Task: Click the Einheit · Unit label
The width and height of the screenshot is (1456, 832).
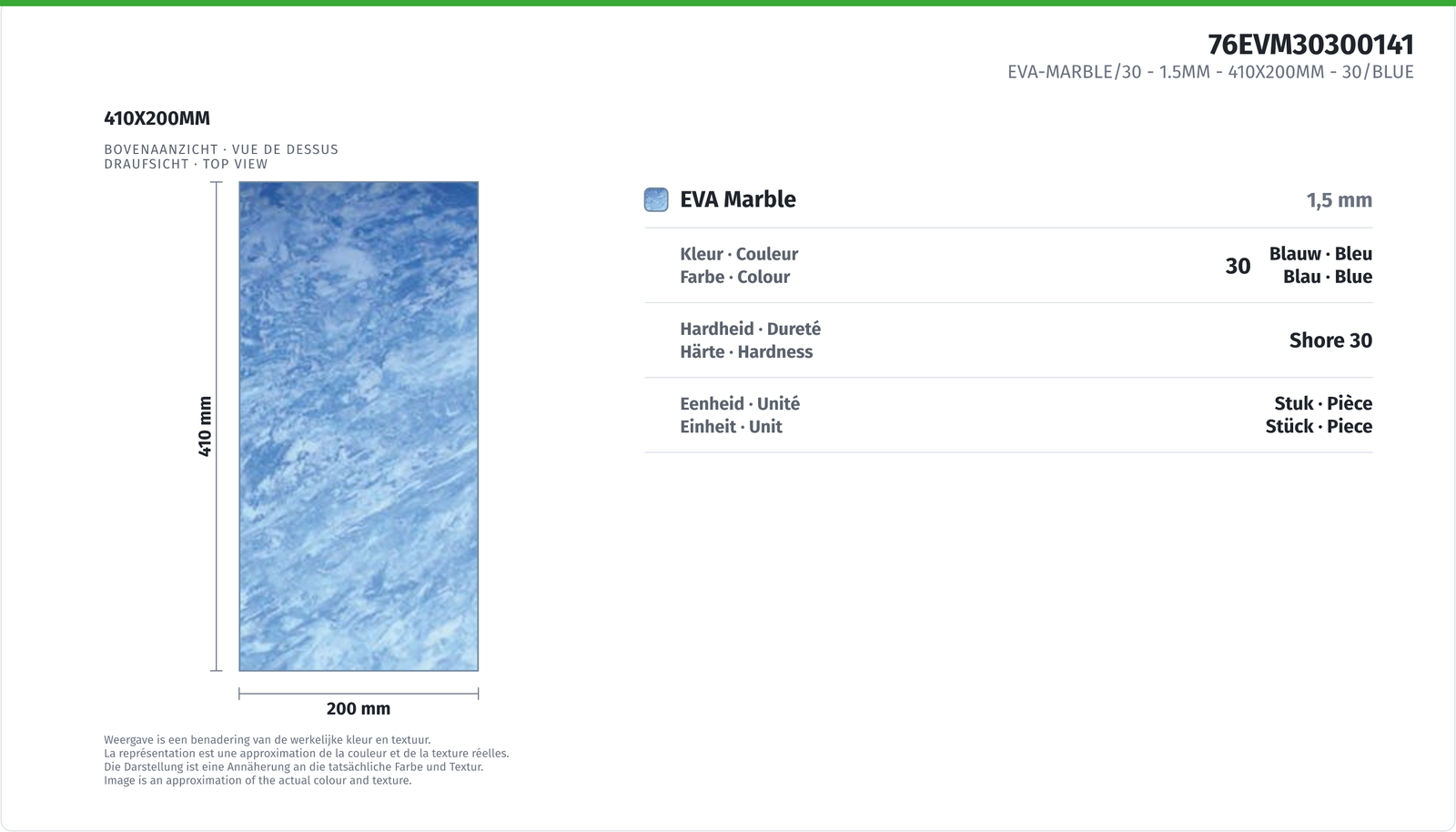Action: pyautogui.click(x=731, y=426)
